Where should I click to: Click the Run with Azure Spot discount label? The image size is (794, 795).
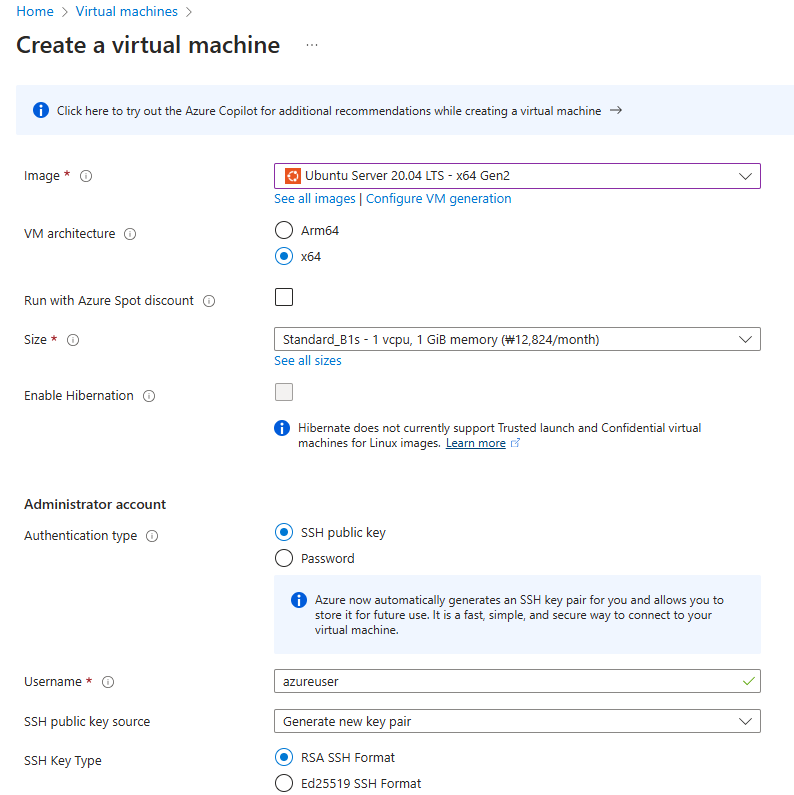pos(109,301)
